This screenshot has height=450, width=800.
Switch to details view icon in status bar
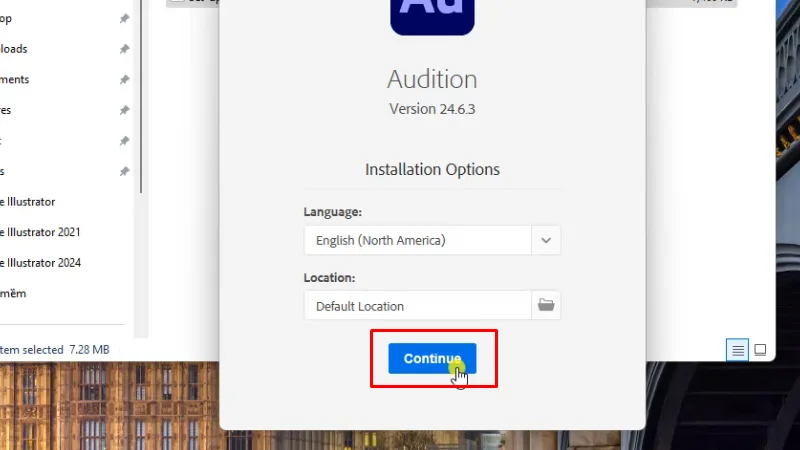(738, 349)
